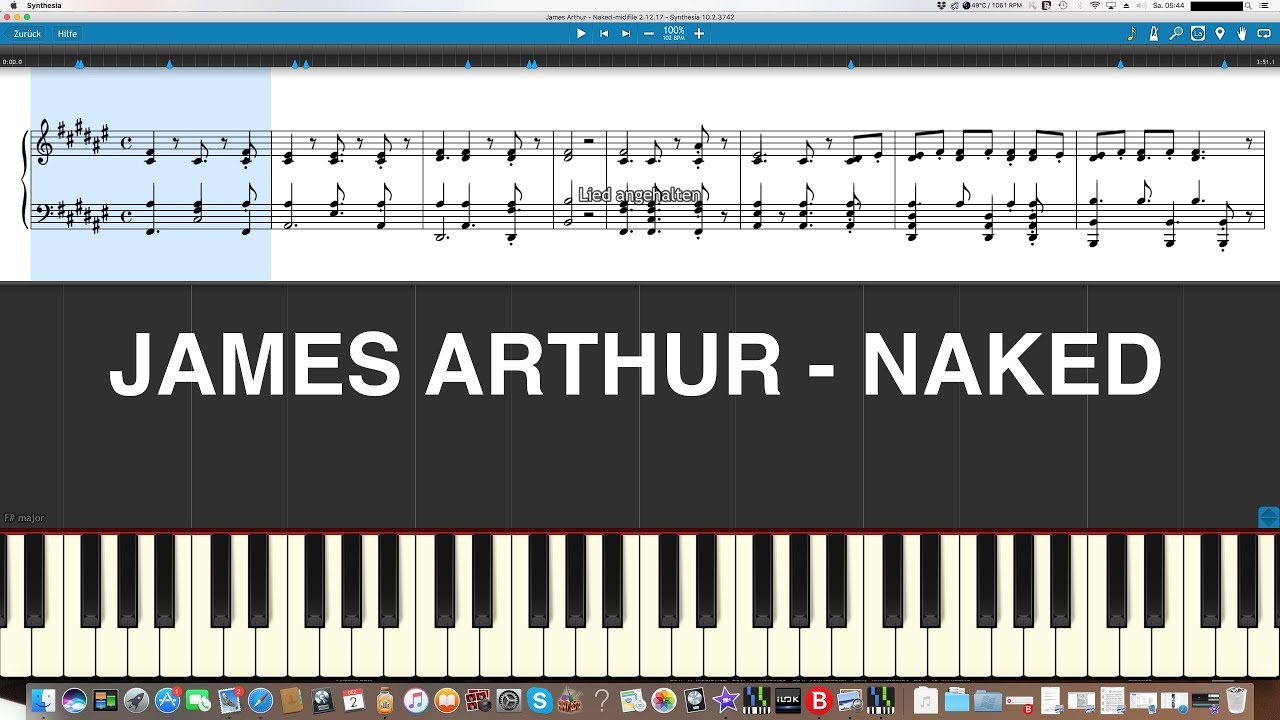Click the bookmark pin icon
This screenshot has width=1280, height=720.
point(1220,34)
